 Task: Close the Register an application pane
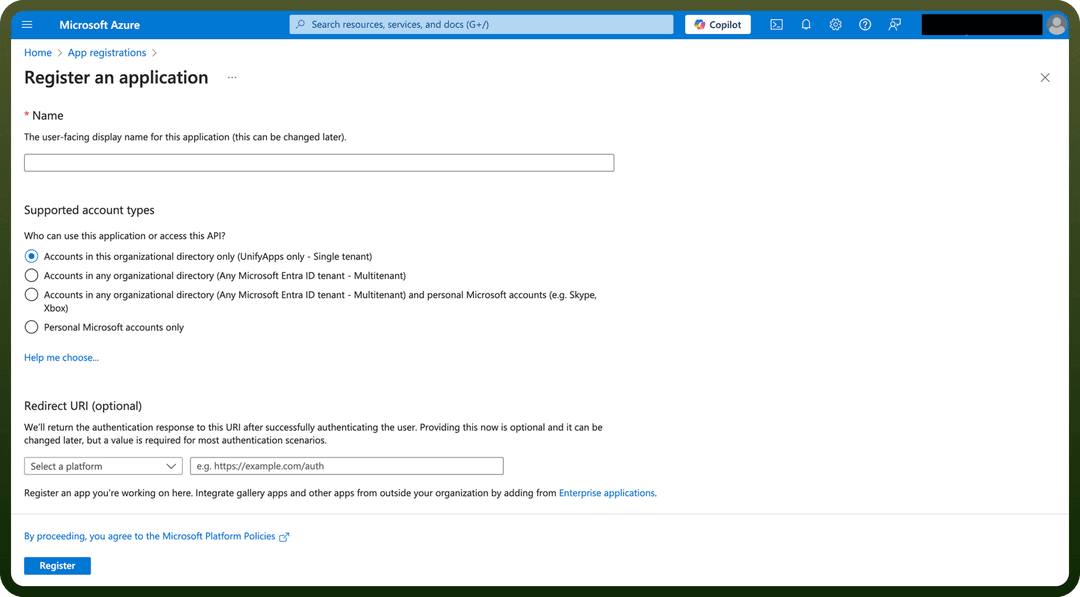(1045, 78)
